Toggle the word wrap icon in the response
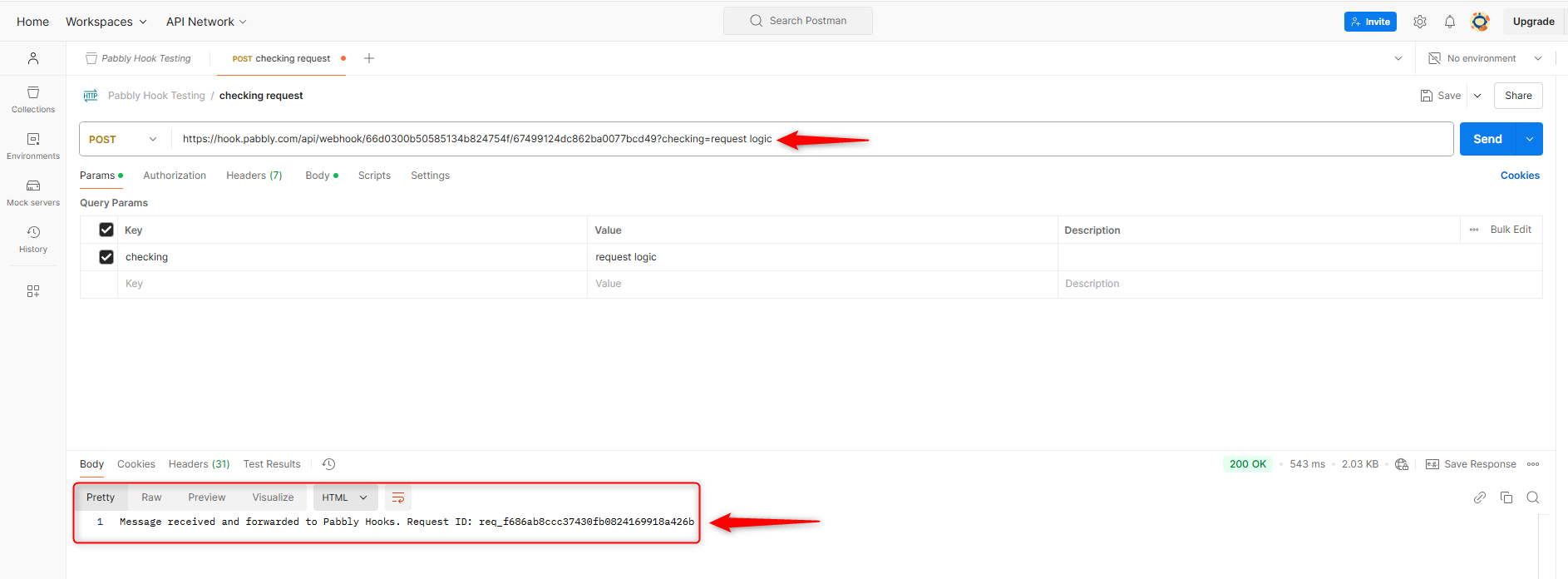 click(398, 497)
